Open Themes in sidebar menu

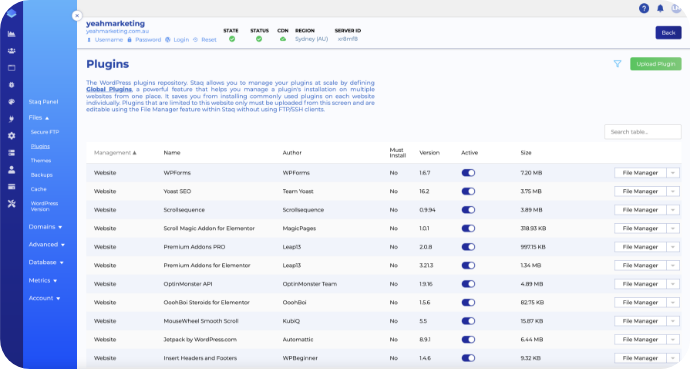point(40,161)
